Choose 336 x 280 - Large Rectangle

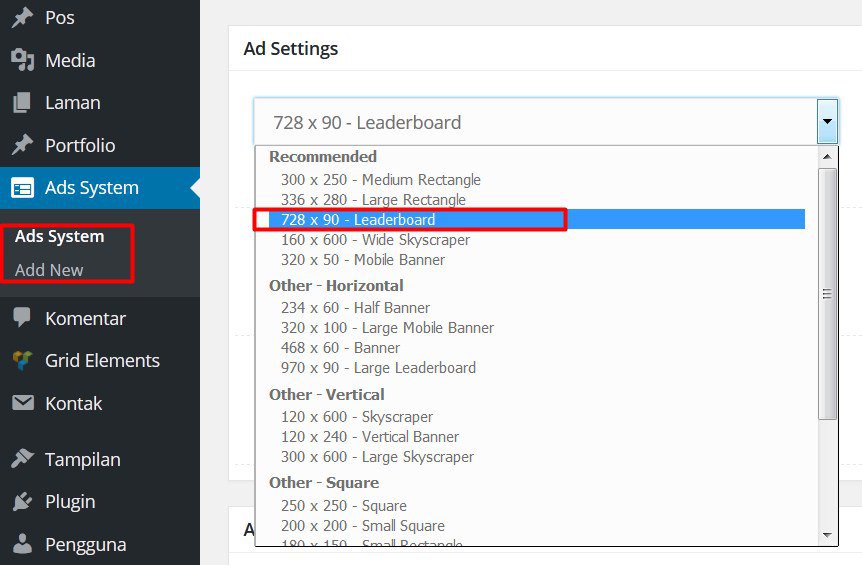click(x=373, y=200)
